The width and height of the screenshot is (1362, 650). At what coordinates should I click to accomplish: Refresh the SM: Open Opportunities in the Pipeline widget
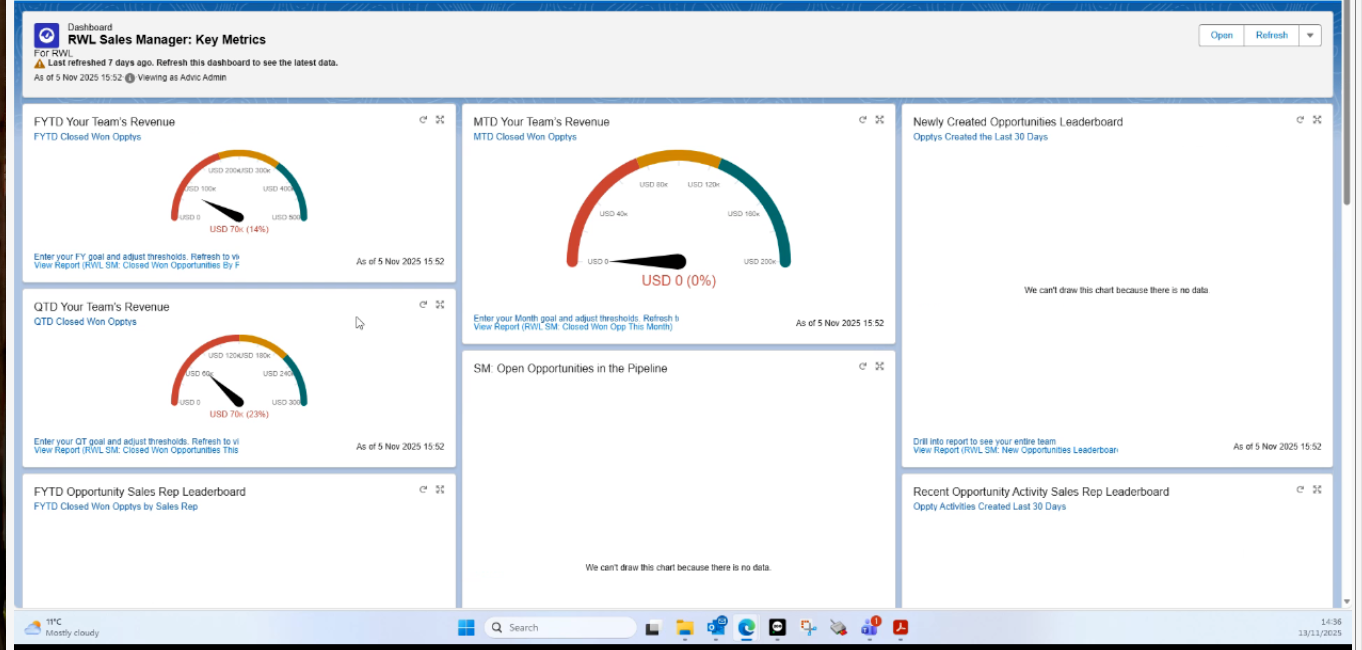[862, 366]
